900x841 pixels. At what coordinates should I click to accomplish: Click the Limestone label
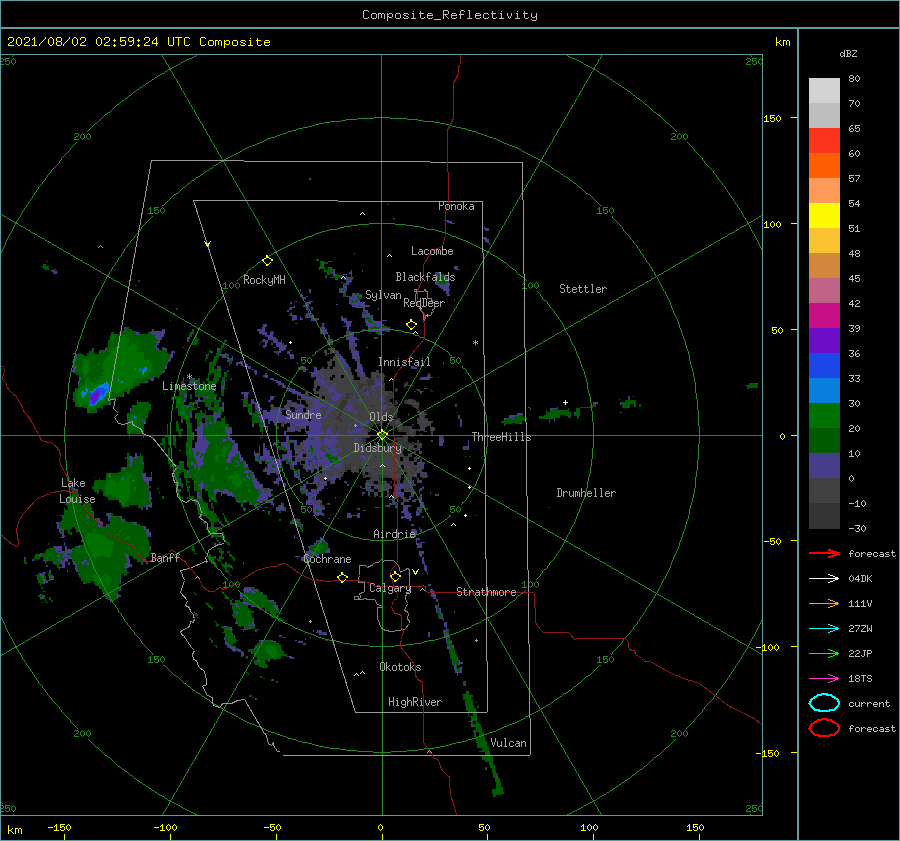[x=189, y=386]
